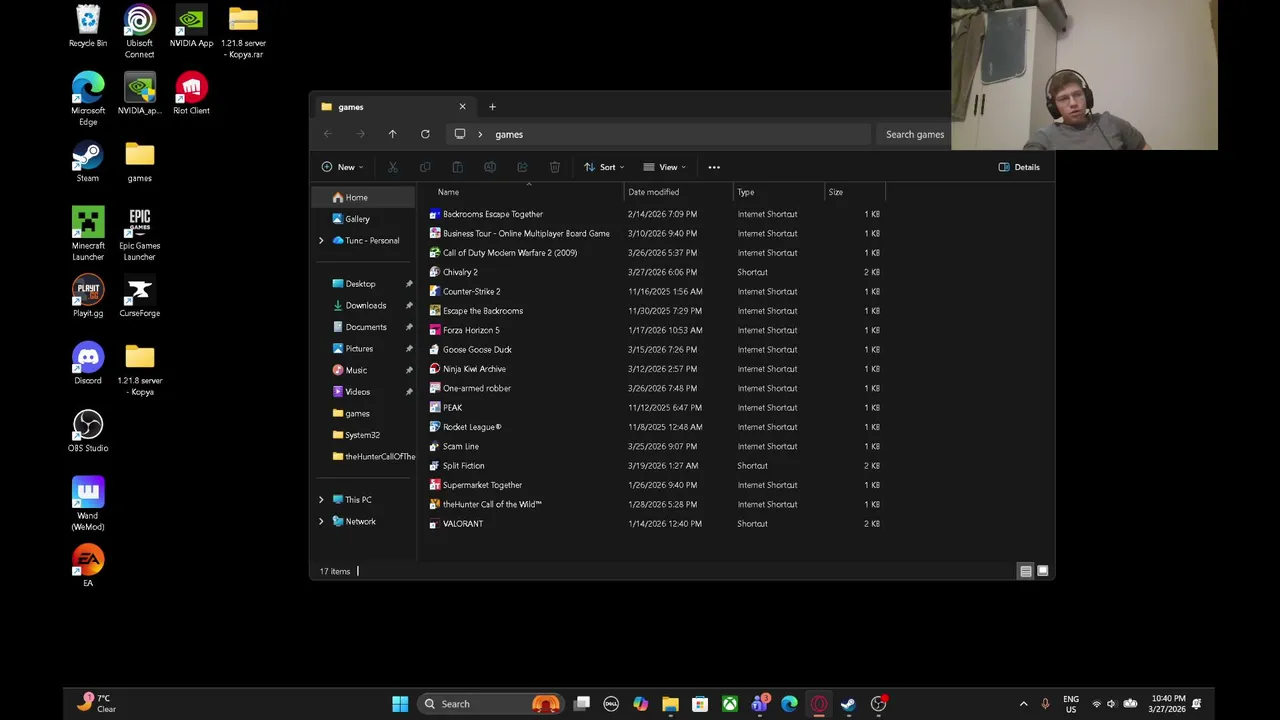Open the Xbox app from the taskbar

(x=730, y=704)
